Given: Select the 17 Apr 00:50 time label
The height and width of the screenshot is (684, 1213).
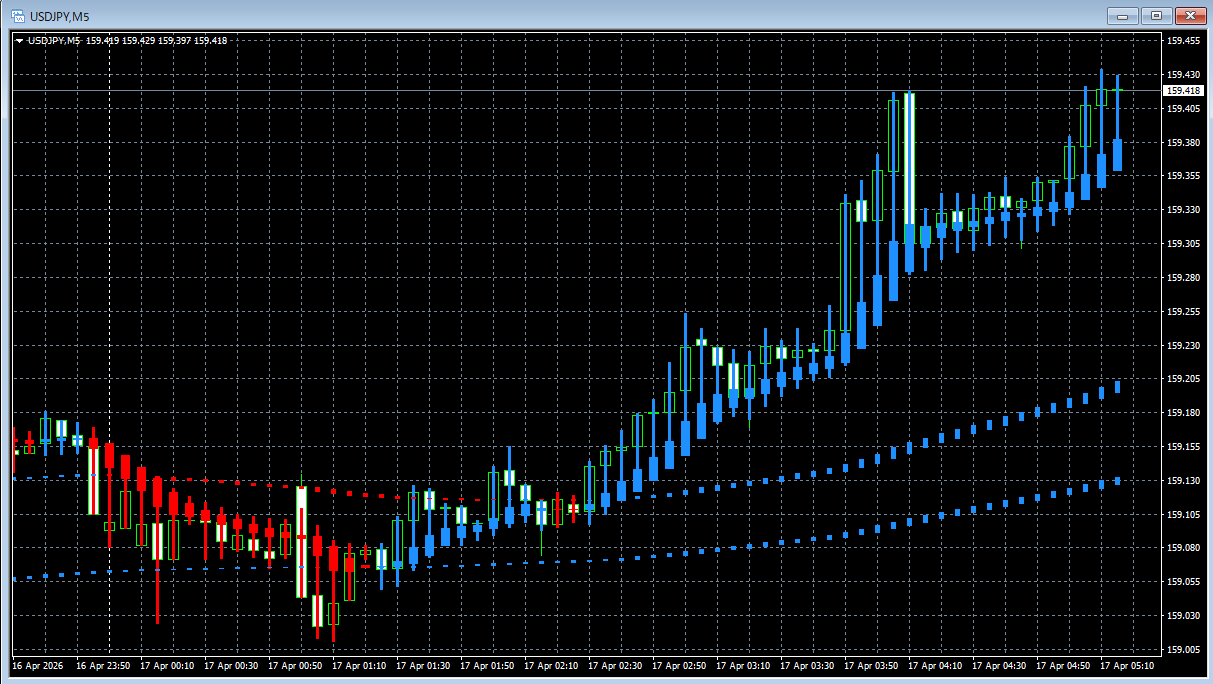Looking at the screenshot, I should (295, 665).
